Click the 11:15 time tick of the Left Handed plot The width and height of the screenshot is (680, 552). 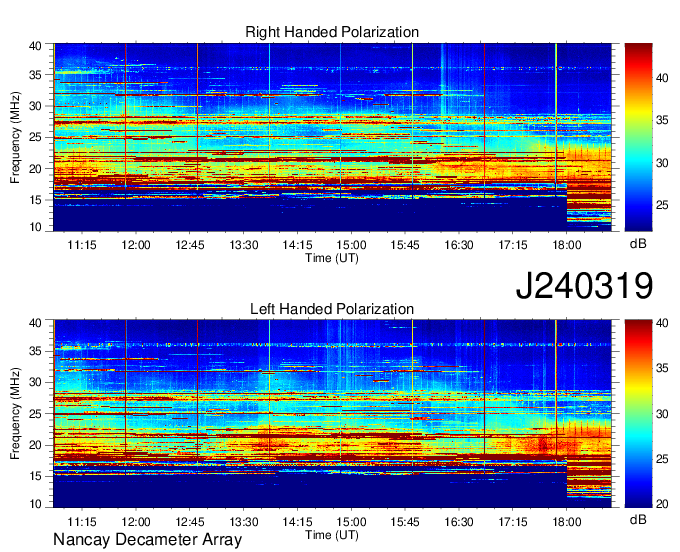click(x=82, y=522)
